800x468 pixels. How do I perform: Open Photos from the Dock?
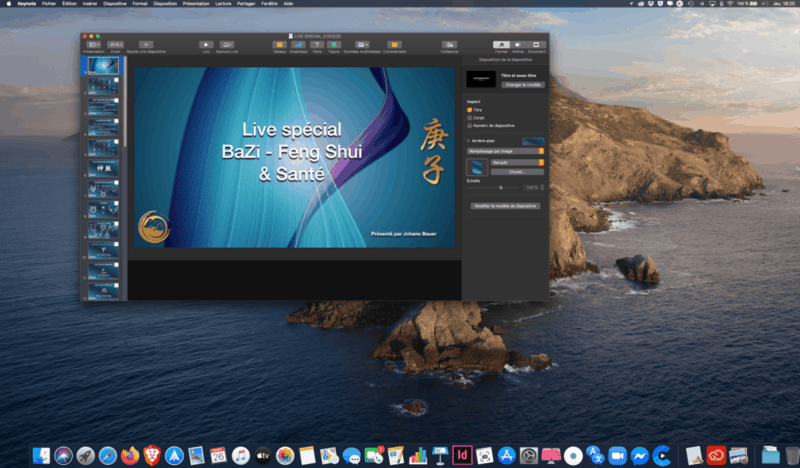[285, 456]
